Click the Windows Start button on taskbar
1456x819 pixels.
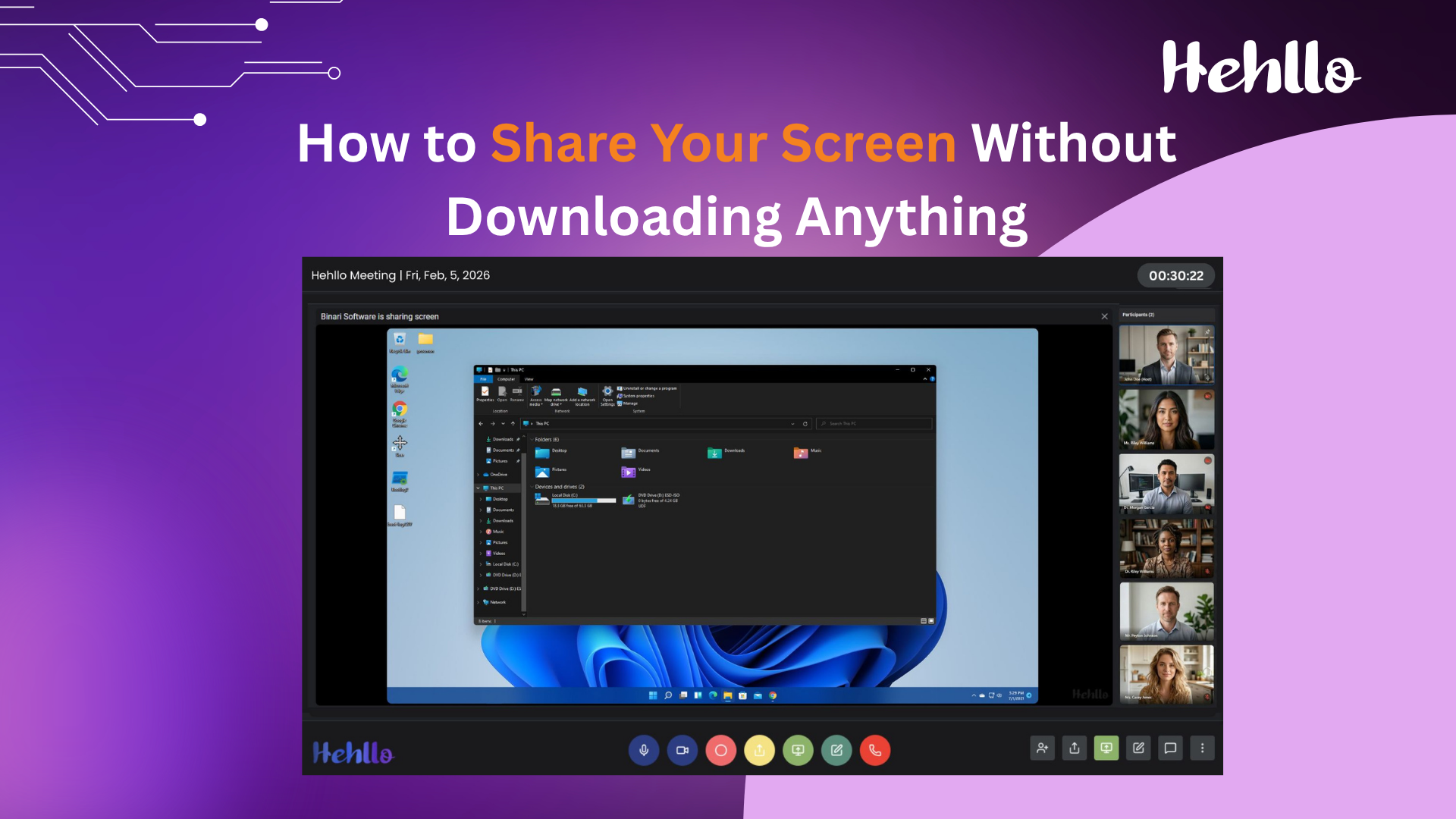coord(653,695)
